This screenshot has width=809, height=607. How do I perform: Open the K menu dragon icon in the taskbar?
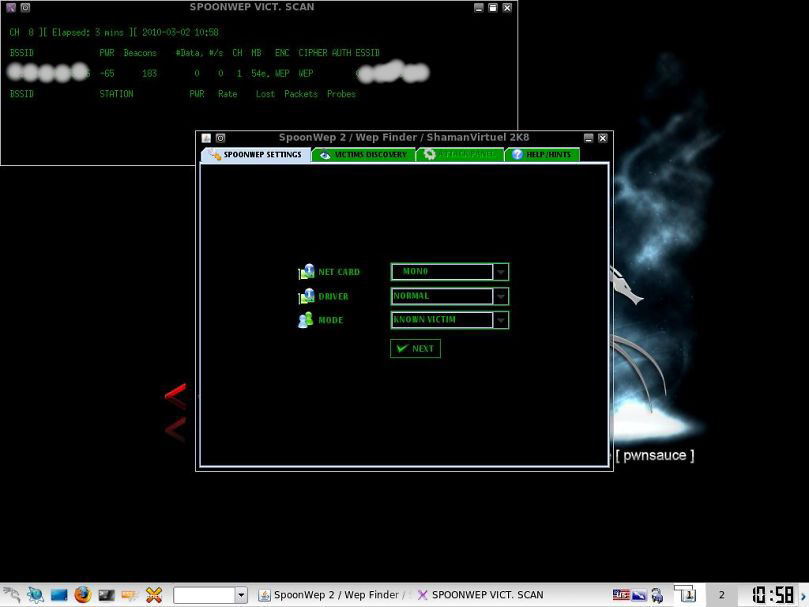pos(11,595)
